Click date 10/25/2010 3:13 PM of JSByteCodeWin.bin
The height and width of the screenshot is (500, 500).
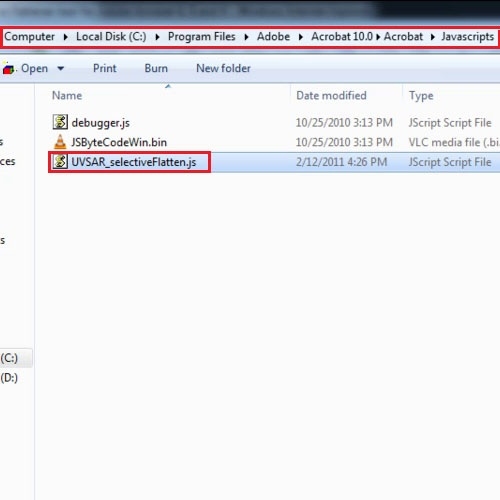pyautogui.click(x=344, y=142)
